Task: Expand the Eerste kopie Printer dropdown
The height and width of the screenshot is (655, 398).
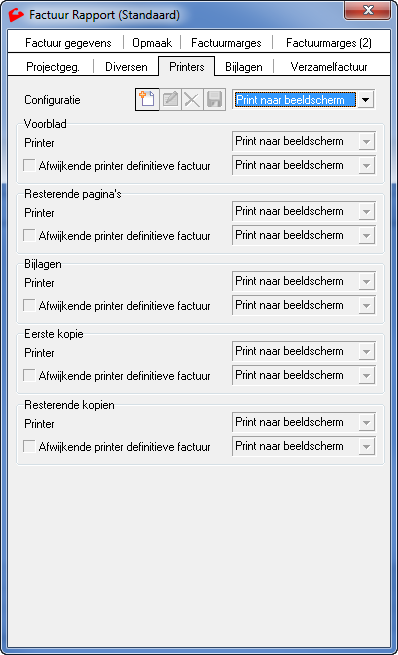Action: pos(366,351)
